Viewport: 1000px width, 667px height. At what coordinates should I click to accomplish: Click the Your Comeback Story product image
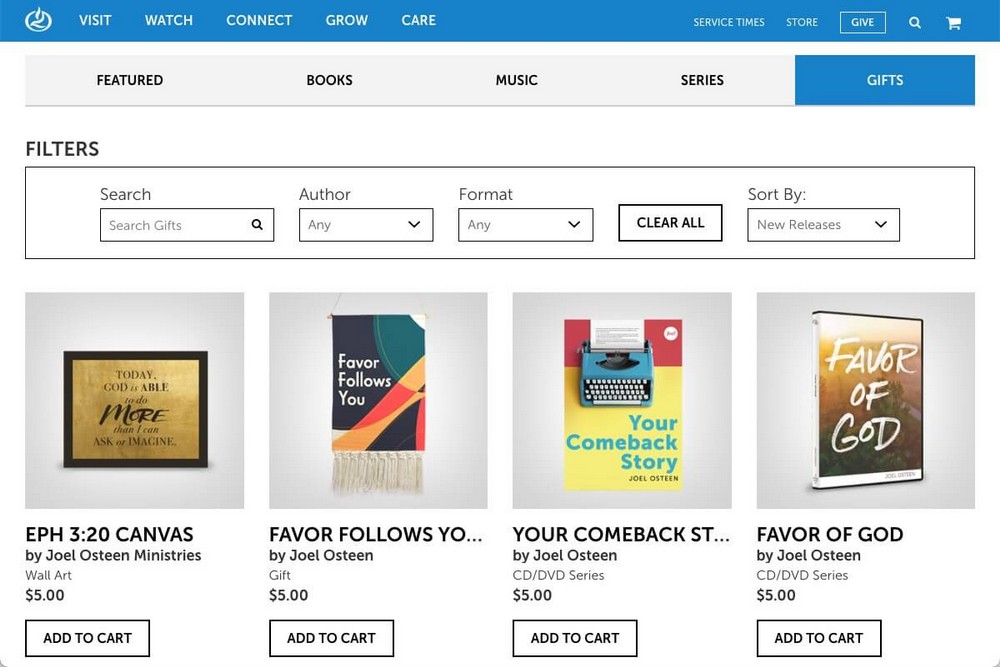pos(621,400)
